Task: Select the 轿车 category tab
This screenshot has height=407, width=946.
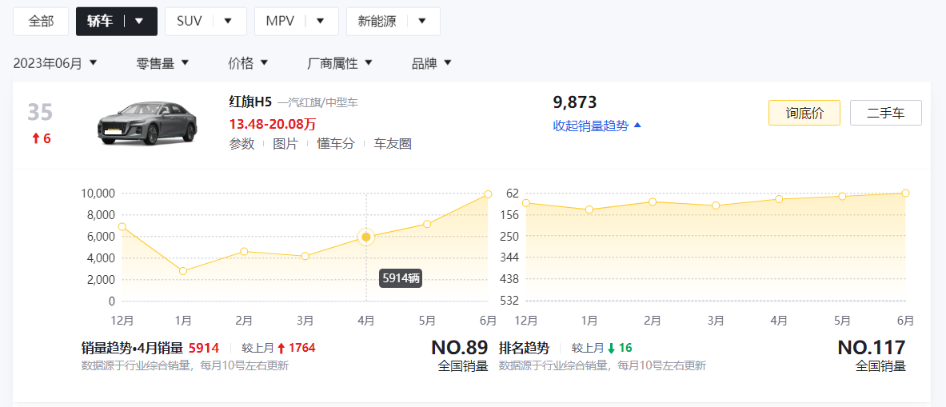Action: point(99,21)
